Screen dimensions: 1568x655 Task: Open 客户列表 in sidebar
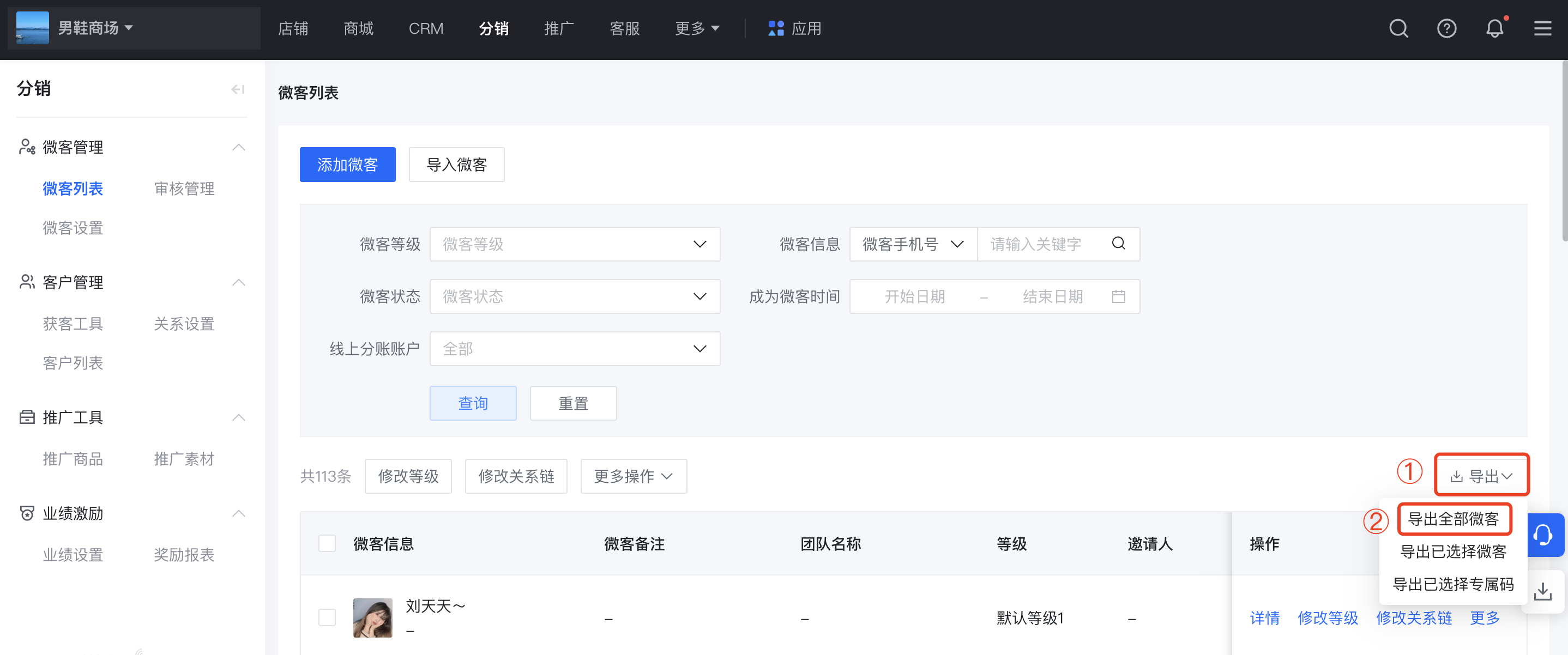click(x=73, y=363)
